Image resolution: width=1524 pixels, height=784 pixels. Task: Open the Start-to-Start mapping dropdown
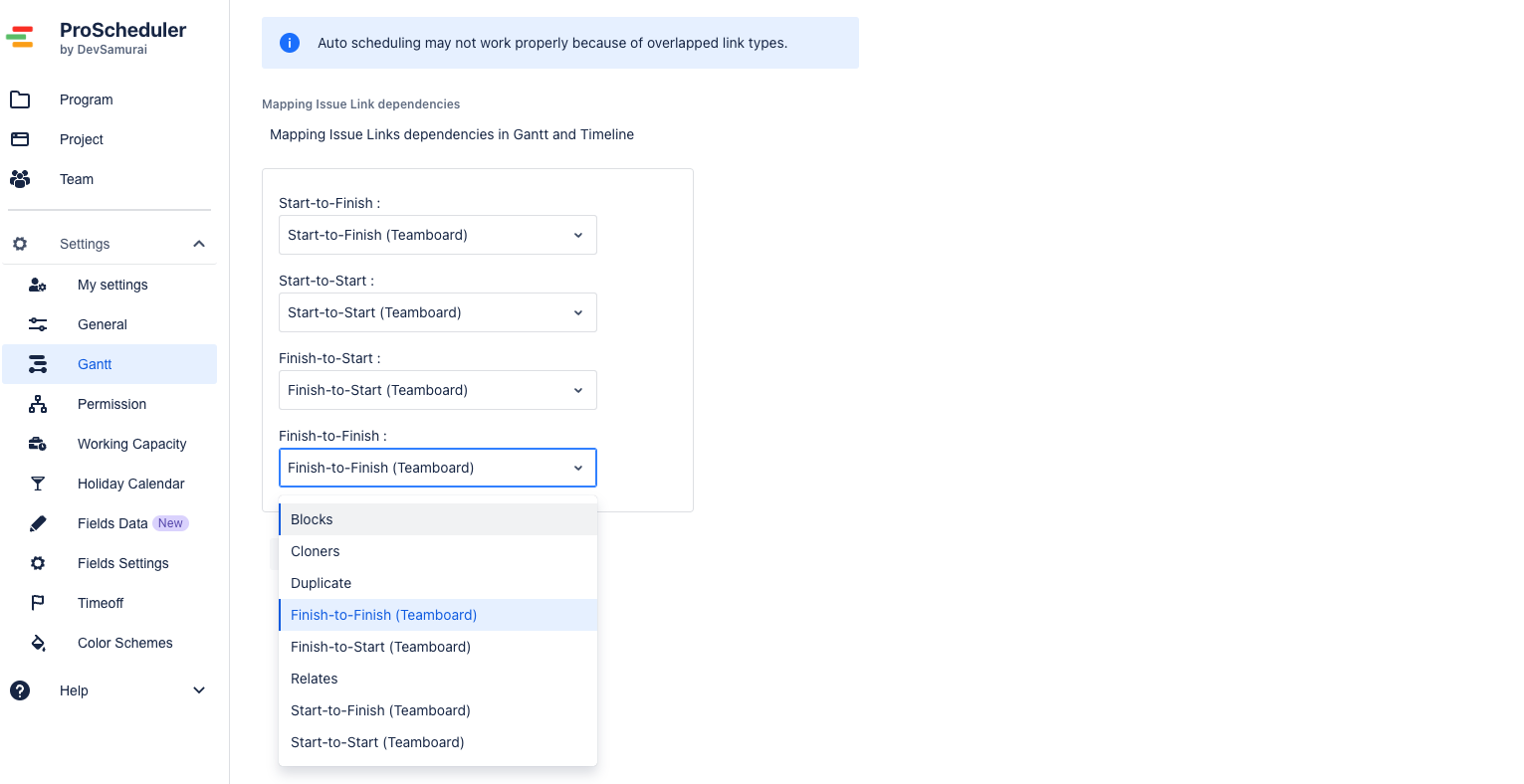pyautogui.click(x=438, y=312)
